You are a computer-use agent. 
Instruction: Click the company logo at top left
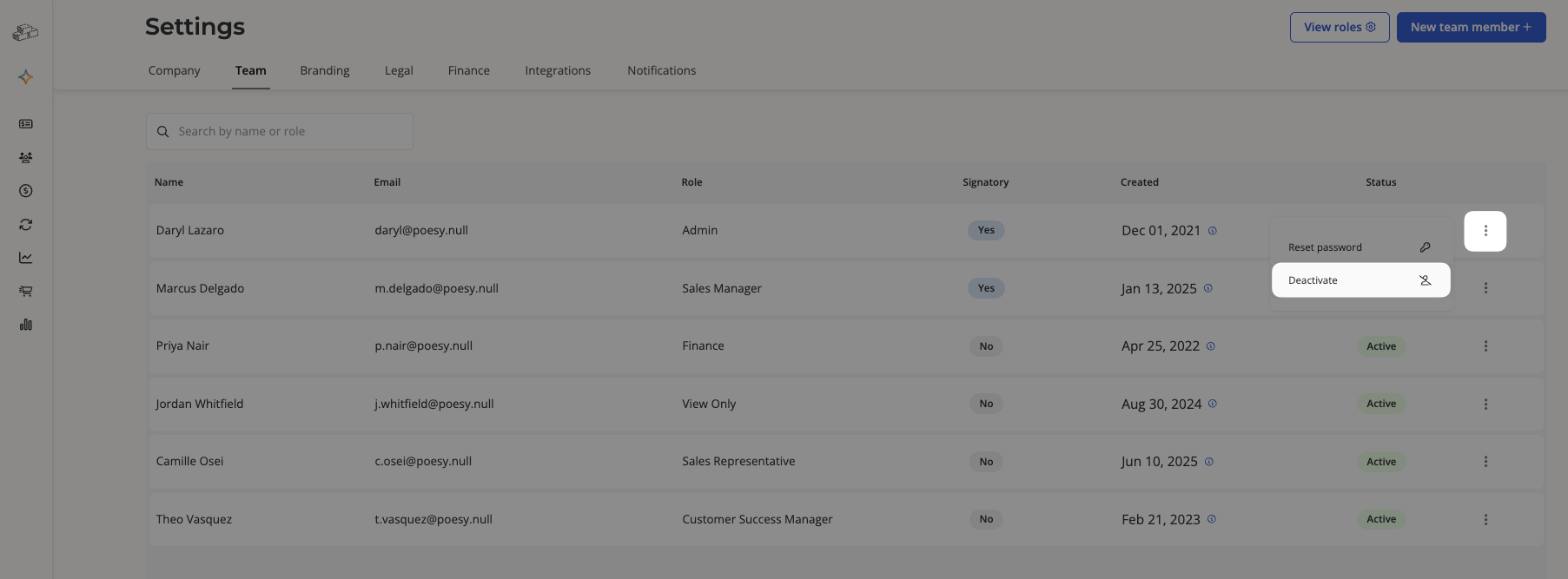(26, 32)
